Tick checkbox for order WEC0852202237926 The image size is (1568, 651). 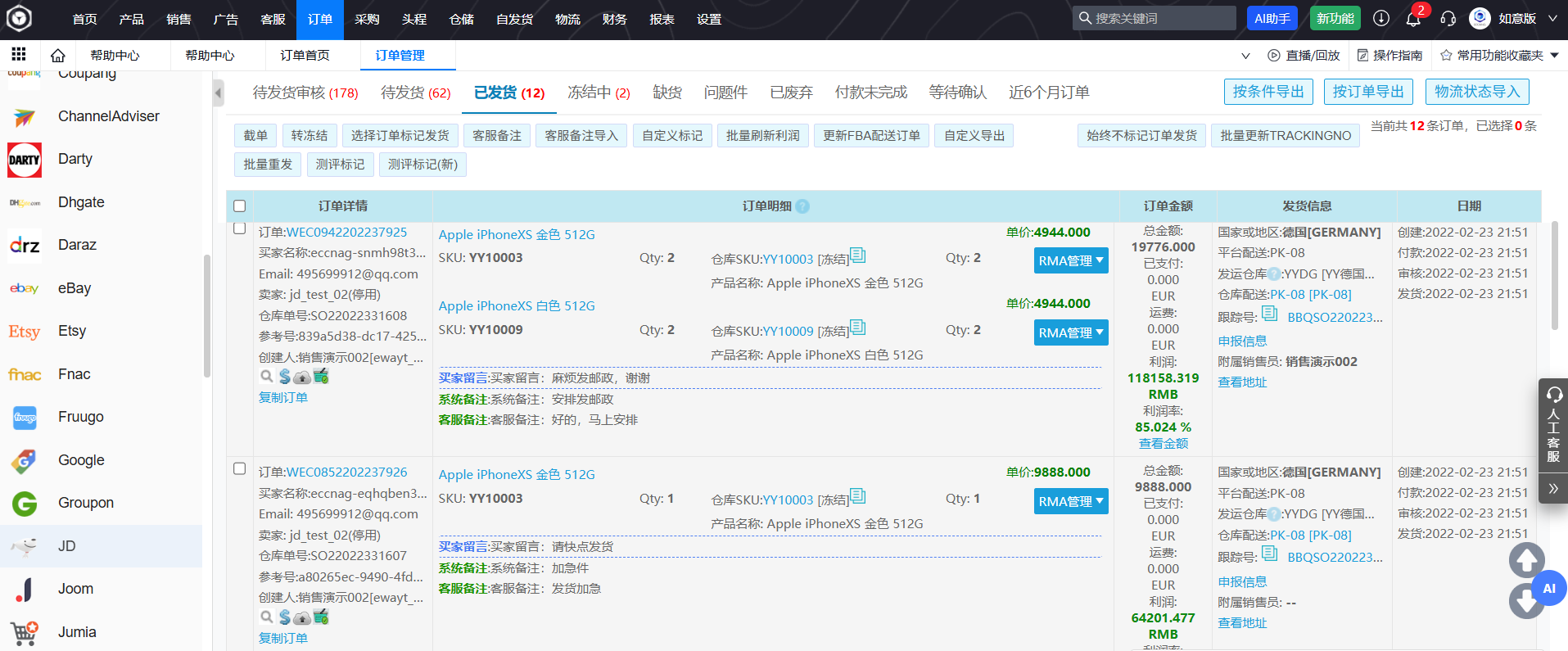[x=240, y=469]
